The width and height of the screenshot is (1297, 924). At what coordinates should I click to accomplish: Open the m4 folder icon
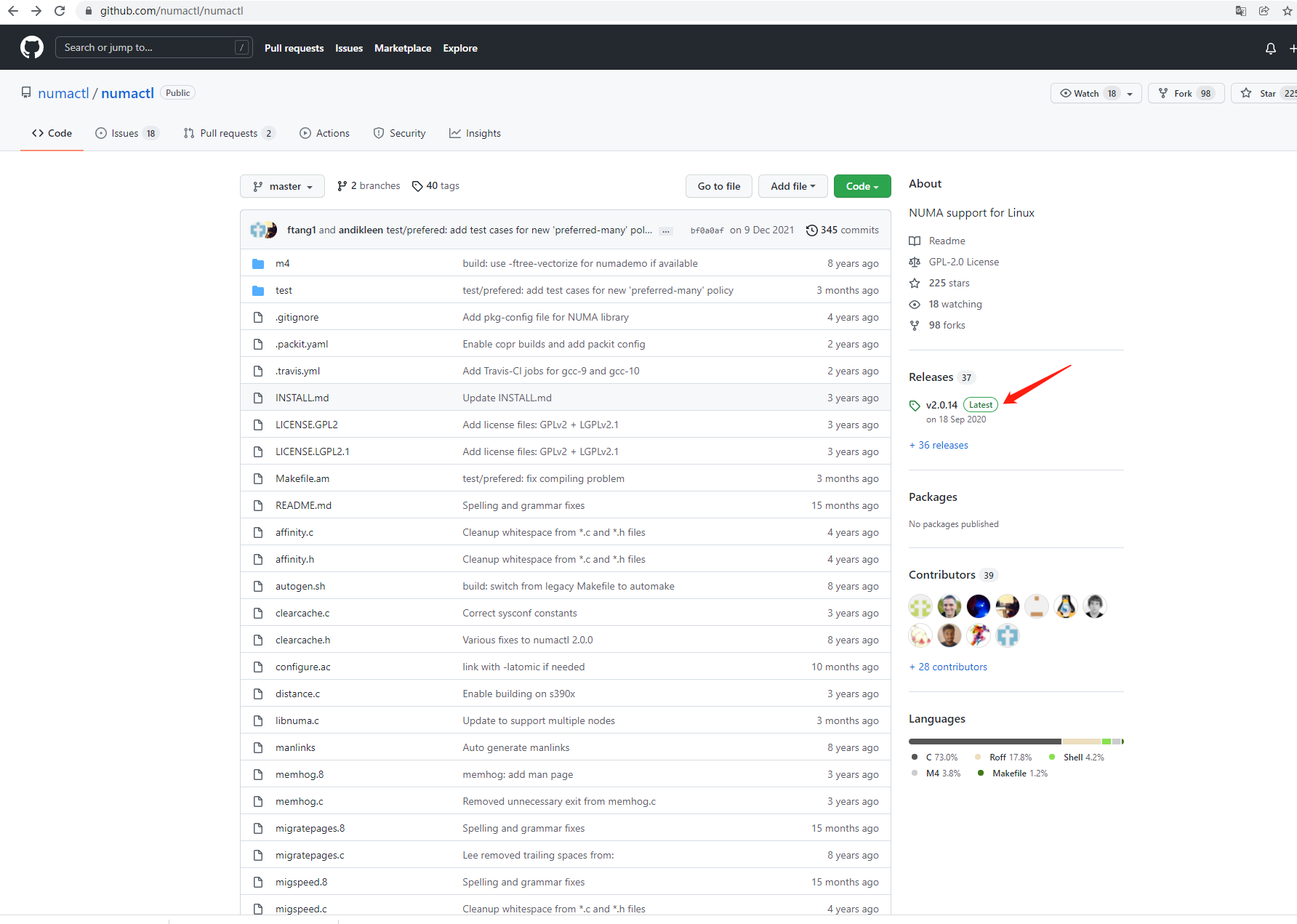pyautogui.click(x=258, y=263)
